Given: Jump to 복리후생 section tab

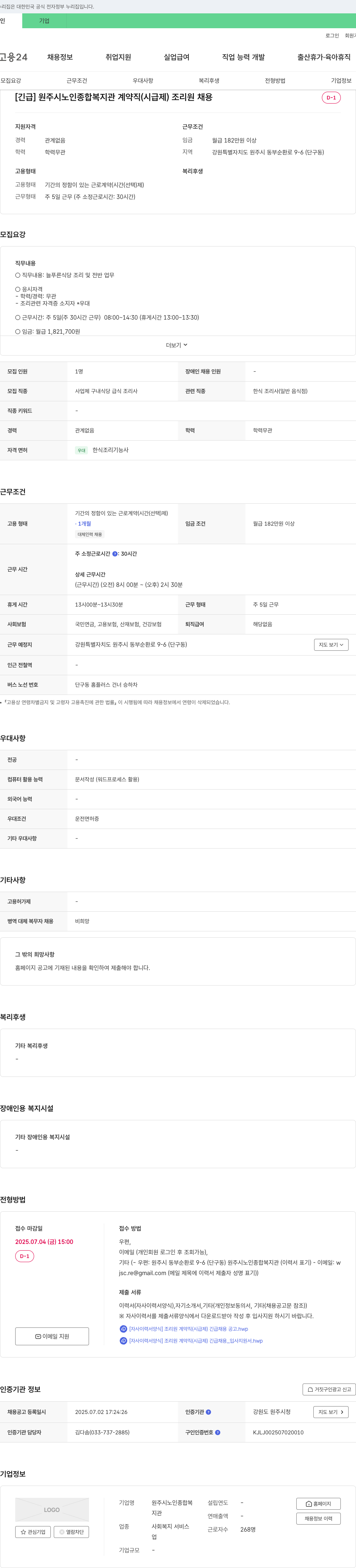Looking at the screenshot, I should [209, 80].
